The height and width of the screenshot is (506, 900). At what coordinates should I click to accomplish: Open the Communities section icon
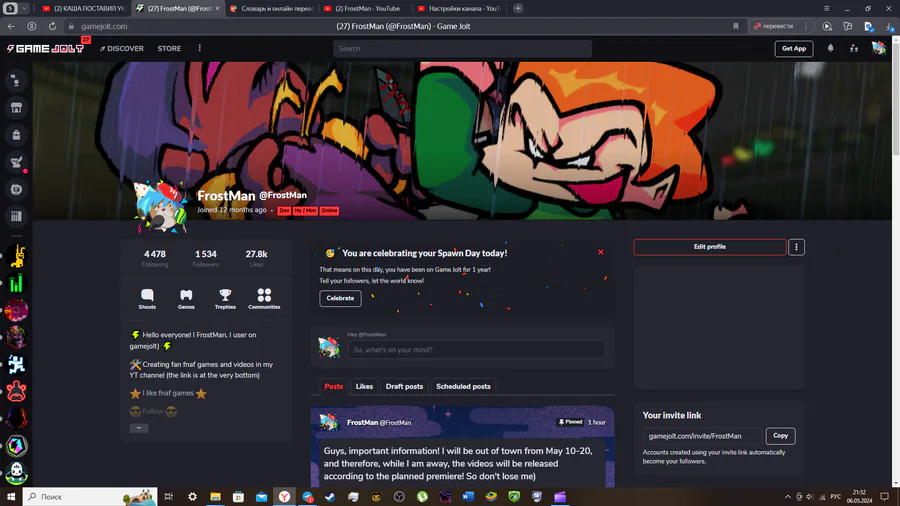click(x=264, y=299)
